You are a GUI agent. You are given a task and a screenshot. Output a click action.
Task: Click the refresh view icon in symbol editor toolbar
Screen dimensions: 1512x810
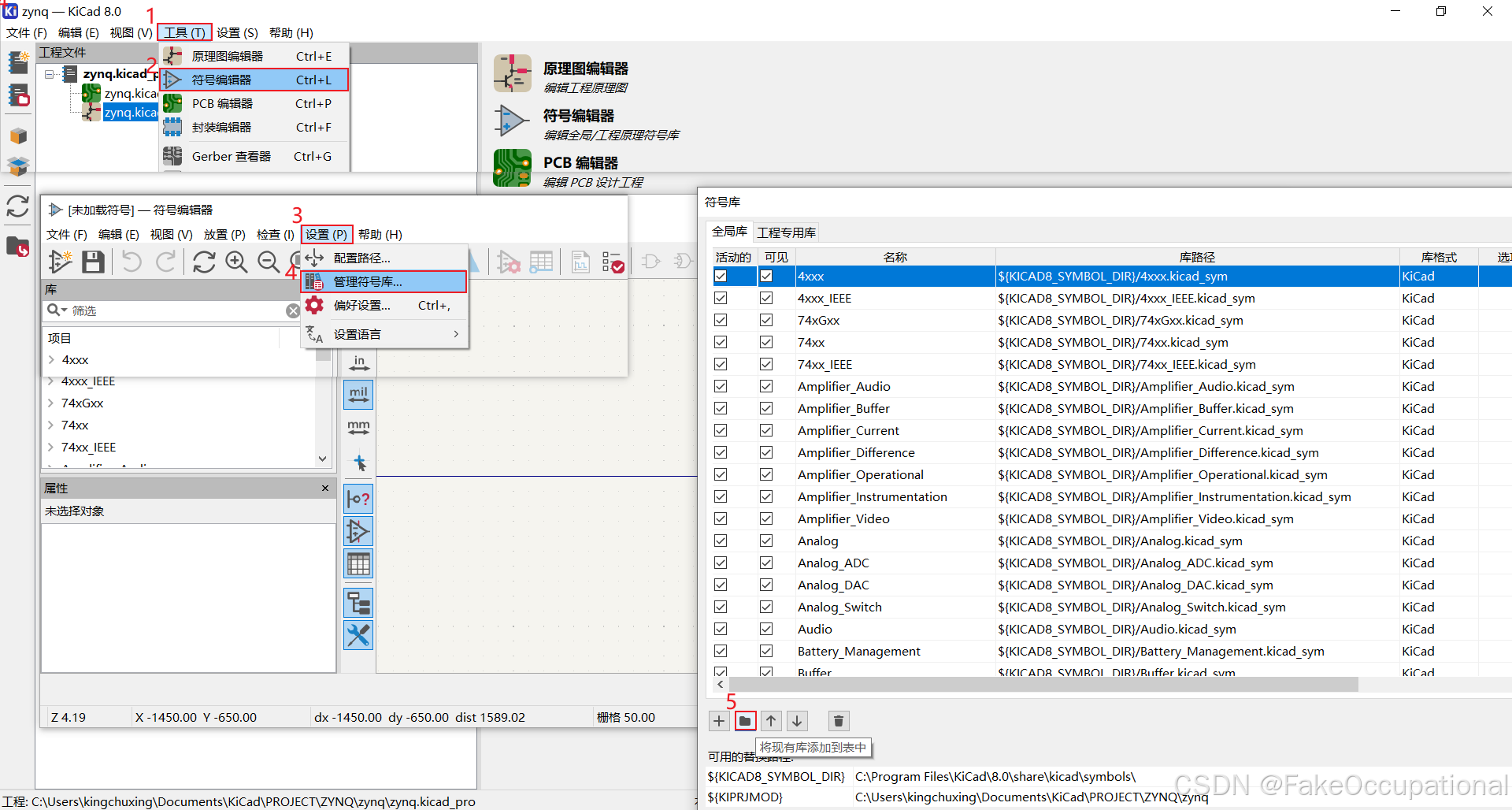click(204, 262)
